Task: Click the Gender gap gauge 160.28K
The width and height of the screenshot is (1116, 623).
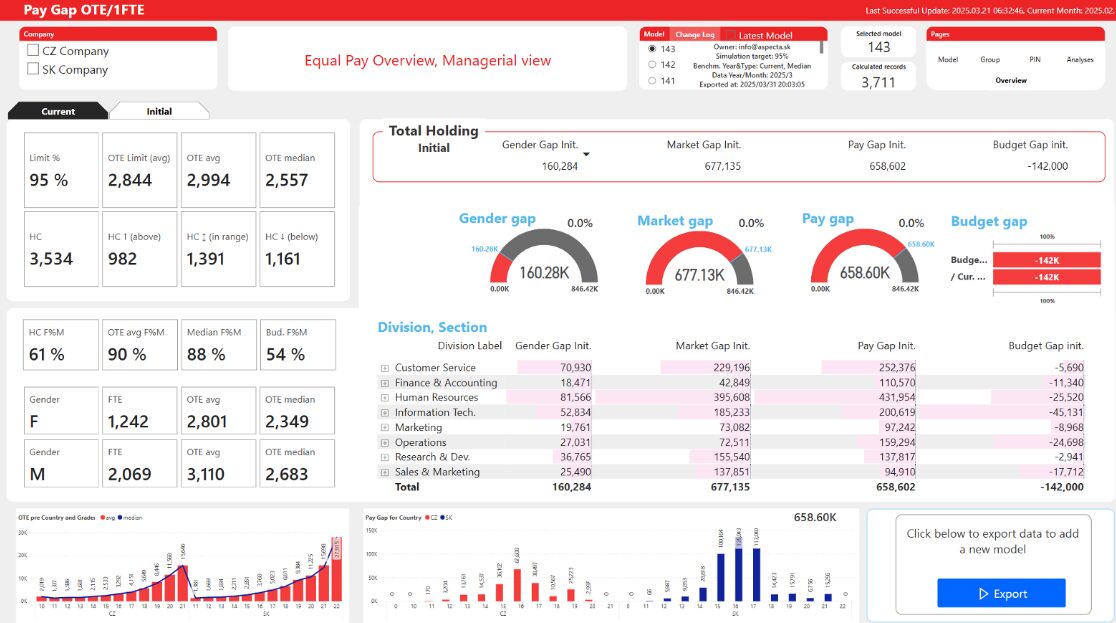Action: click(x=544, y=258)
